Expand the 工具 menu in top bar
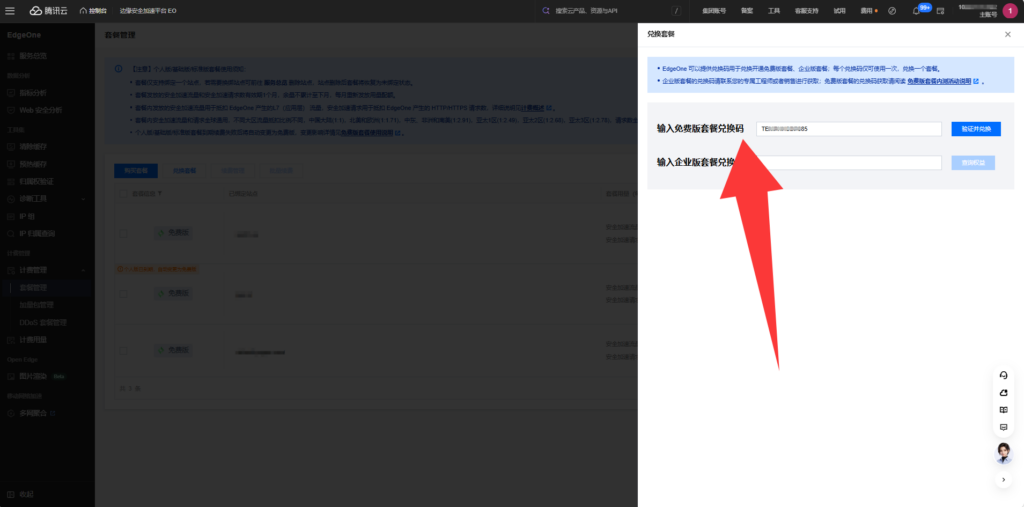This screenshot has height=507, width=1024. pyautogui.click(x=774, y=11)
